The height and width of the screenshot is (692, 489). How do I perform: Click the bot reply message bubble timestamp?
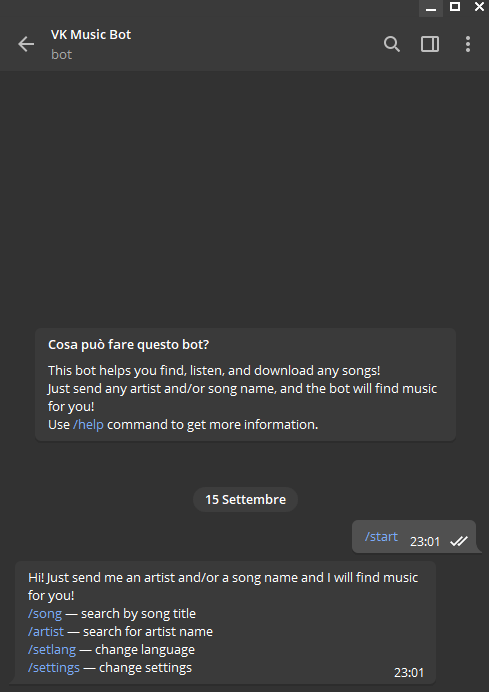click(409, 673)
